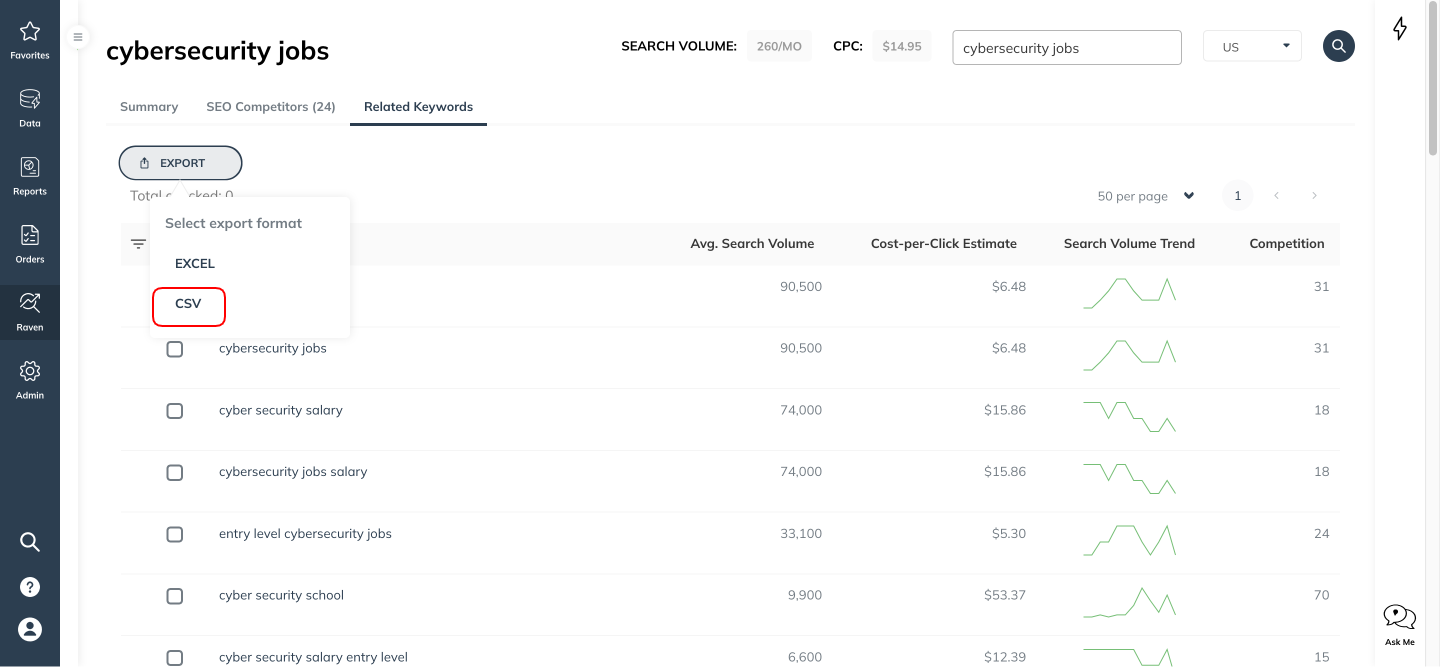Click the 33,100 search volume cell
This screenshot has height=667, width=1440.
click(800, 534)
